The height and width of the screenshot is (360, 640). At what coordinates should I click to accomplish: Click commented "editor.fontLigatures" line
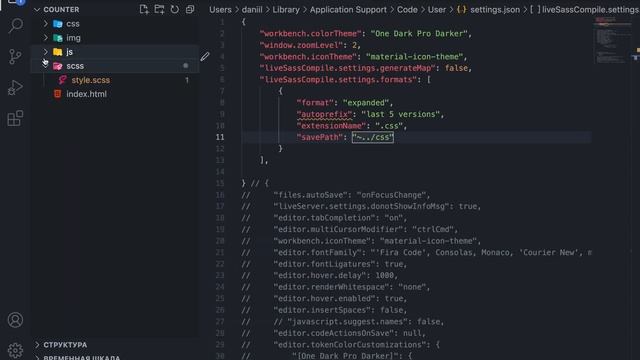pos(324,264)
